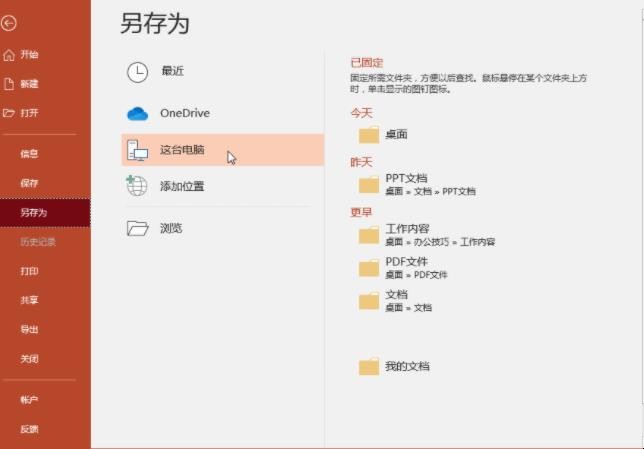Open the 帐户 page

click(29, 400)
